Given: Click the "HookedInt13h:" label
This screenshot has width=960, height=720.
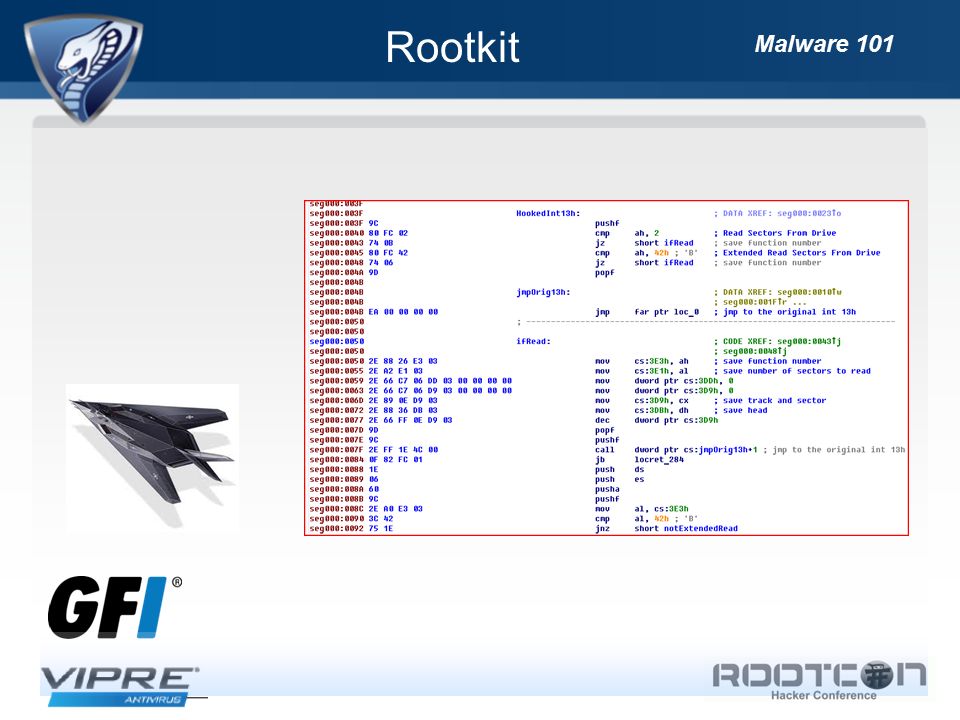Looking at the screenshot, I should [548, 214].
